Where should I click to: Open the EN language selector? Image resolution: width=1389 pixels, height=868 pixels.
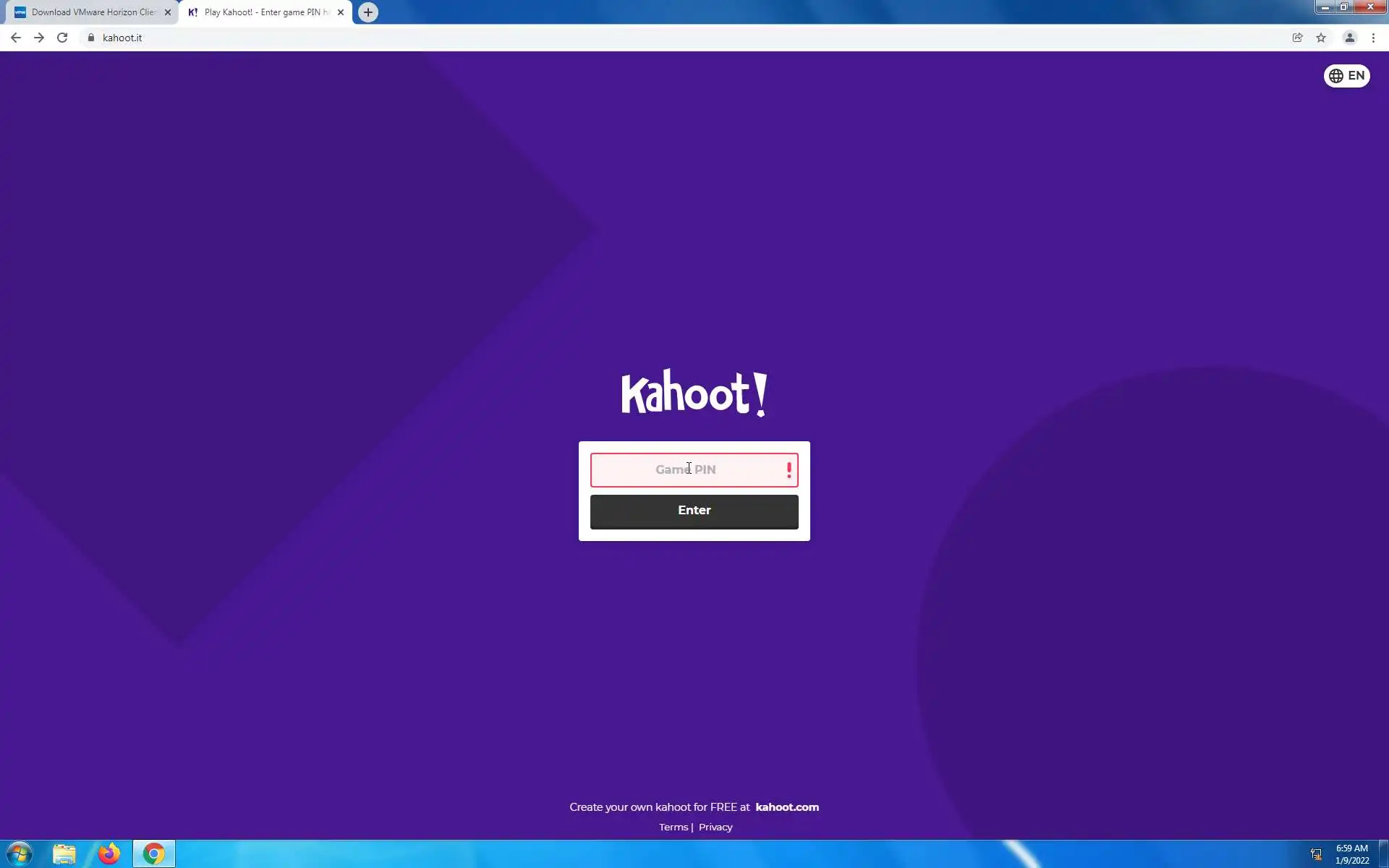tap(1346, 76)
